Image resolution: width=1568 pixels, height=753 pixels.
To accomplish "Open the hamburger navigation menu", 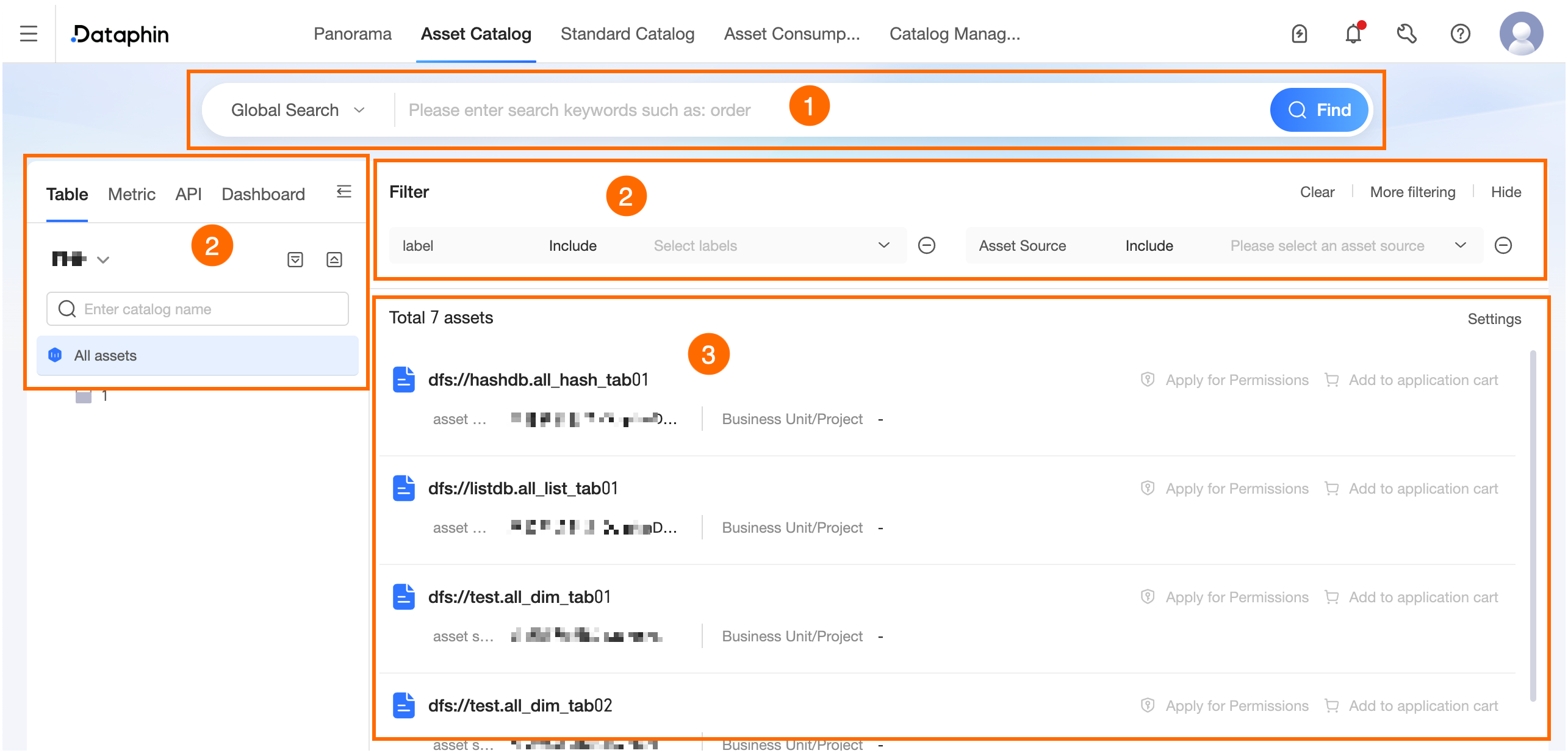I will point(29,34).
